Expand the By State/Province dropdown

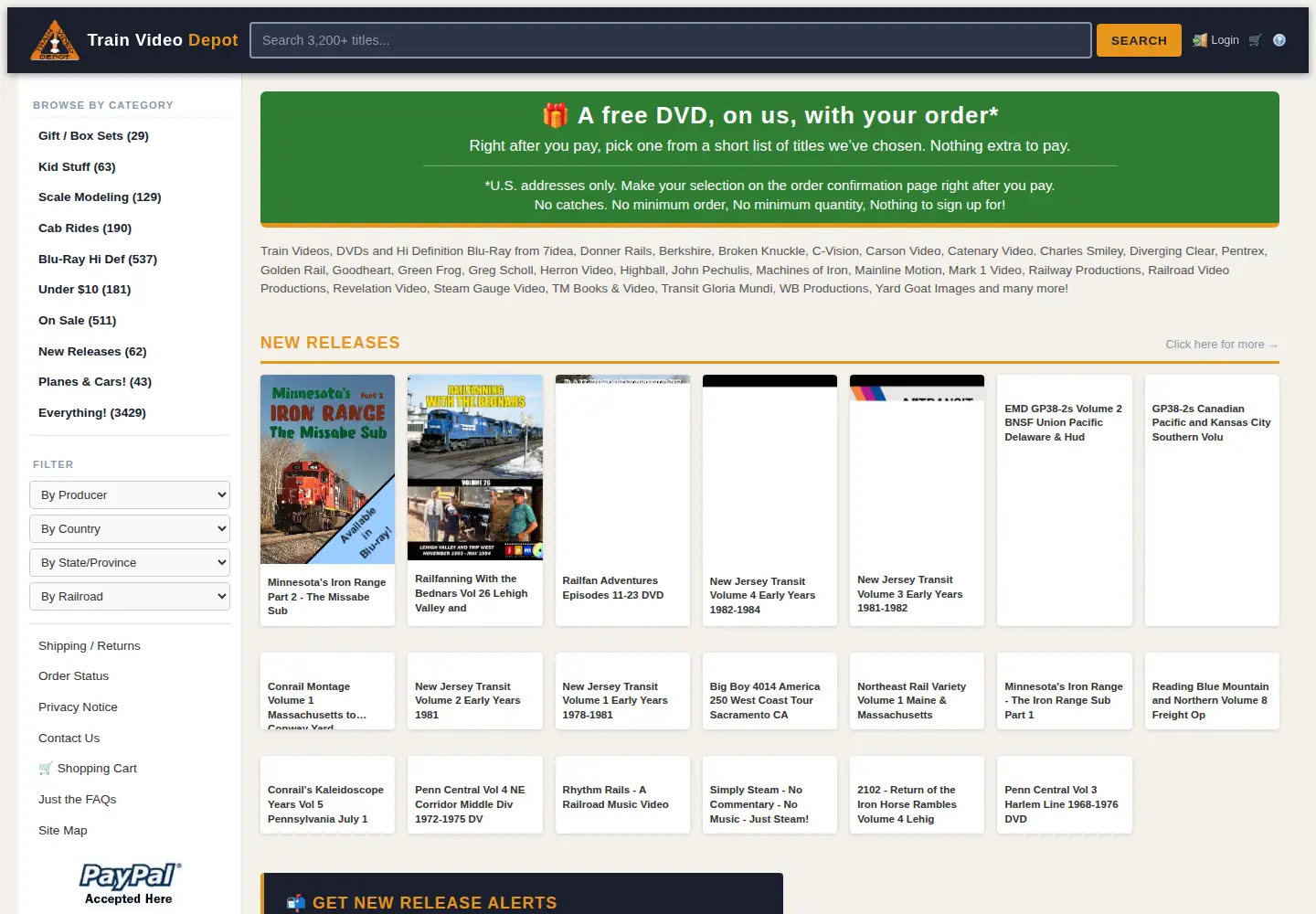(x=130, y=563)
